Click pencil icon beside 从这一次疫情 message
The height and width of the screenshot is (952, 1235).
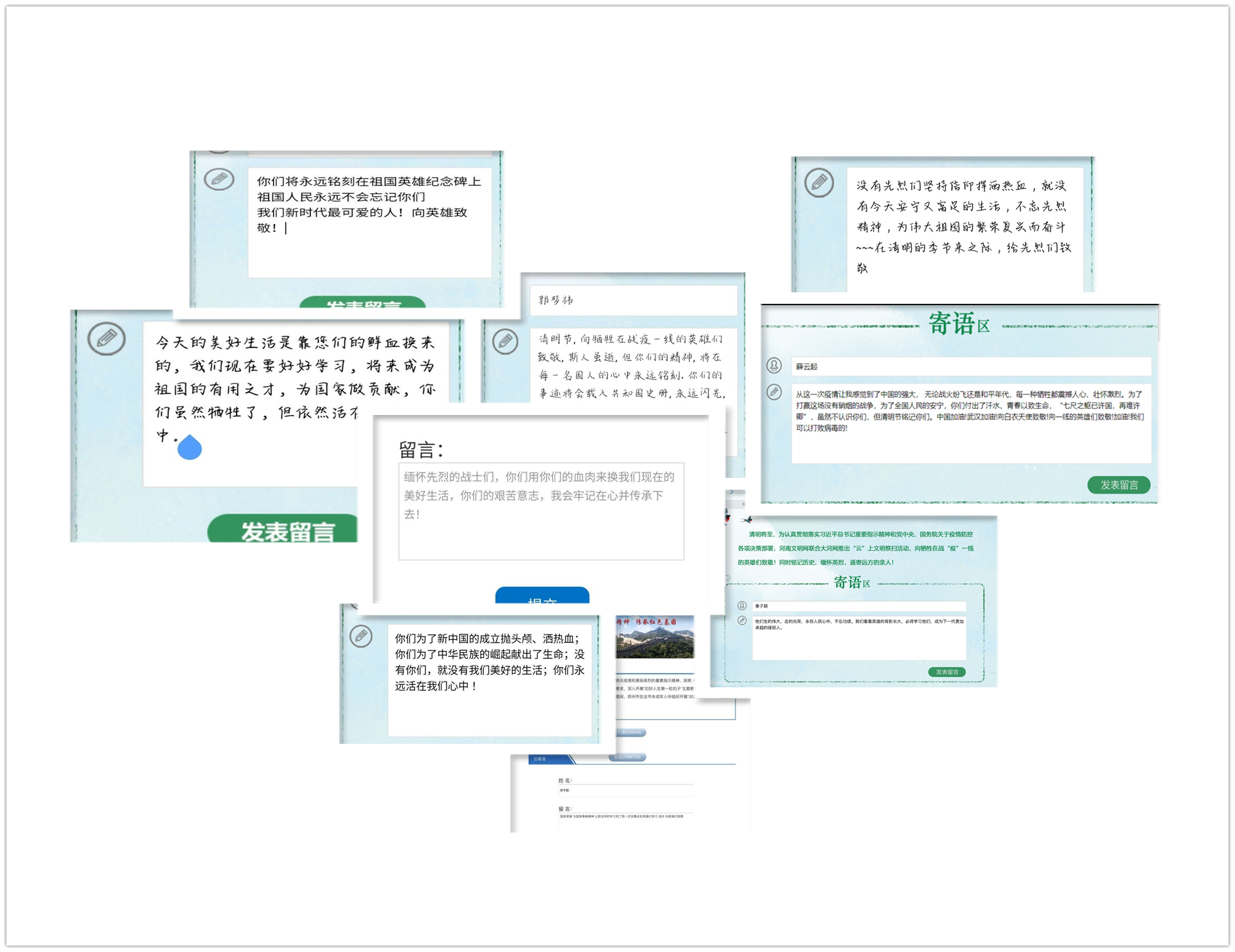tap(774, 392)
